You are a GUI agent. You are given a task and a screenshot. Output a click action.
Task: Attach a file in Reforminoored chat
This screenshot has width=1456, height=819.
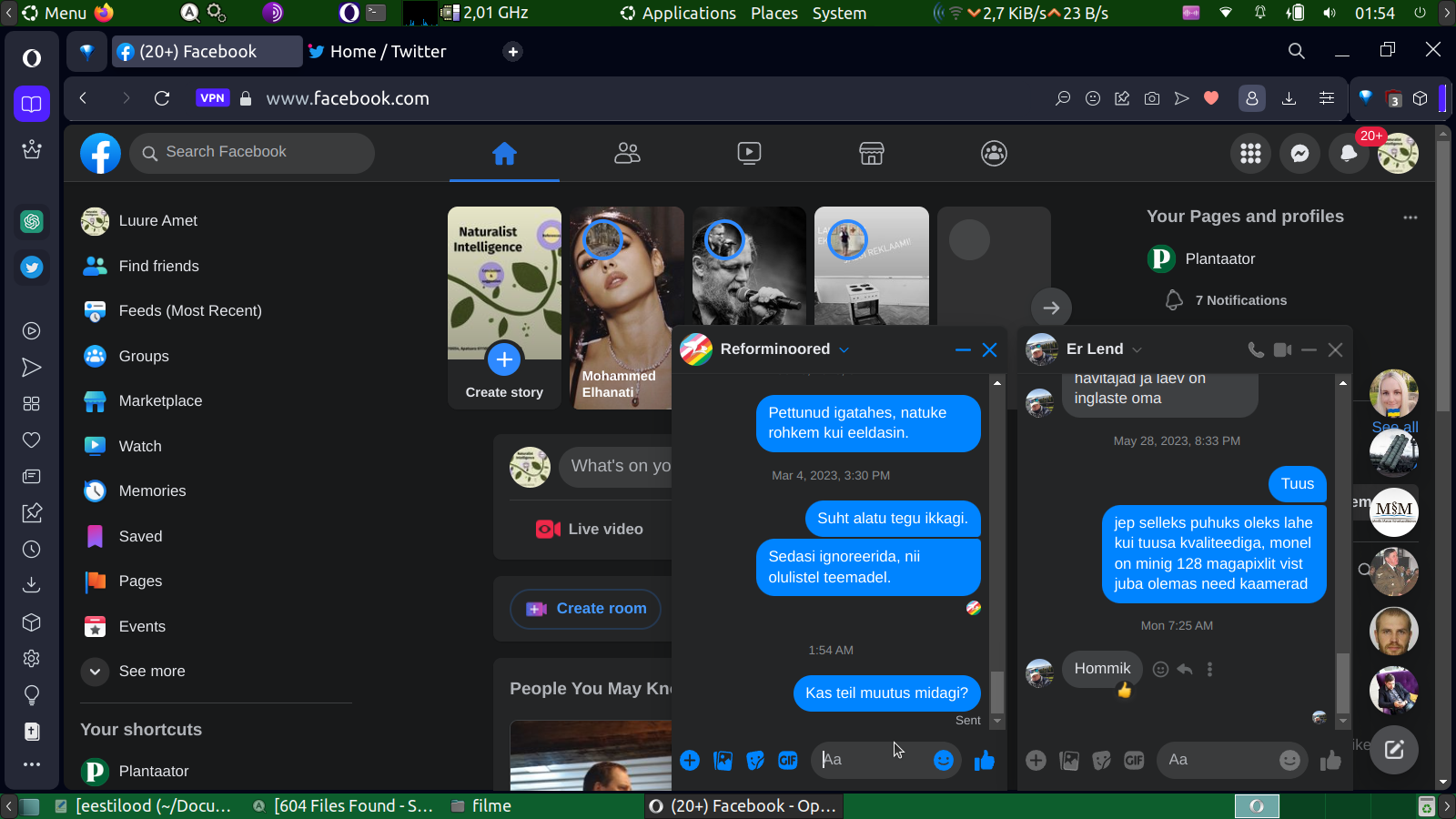[723, 760]
